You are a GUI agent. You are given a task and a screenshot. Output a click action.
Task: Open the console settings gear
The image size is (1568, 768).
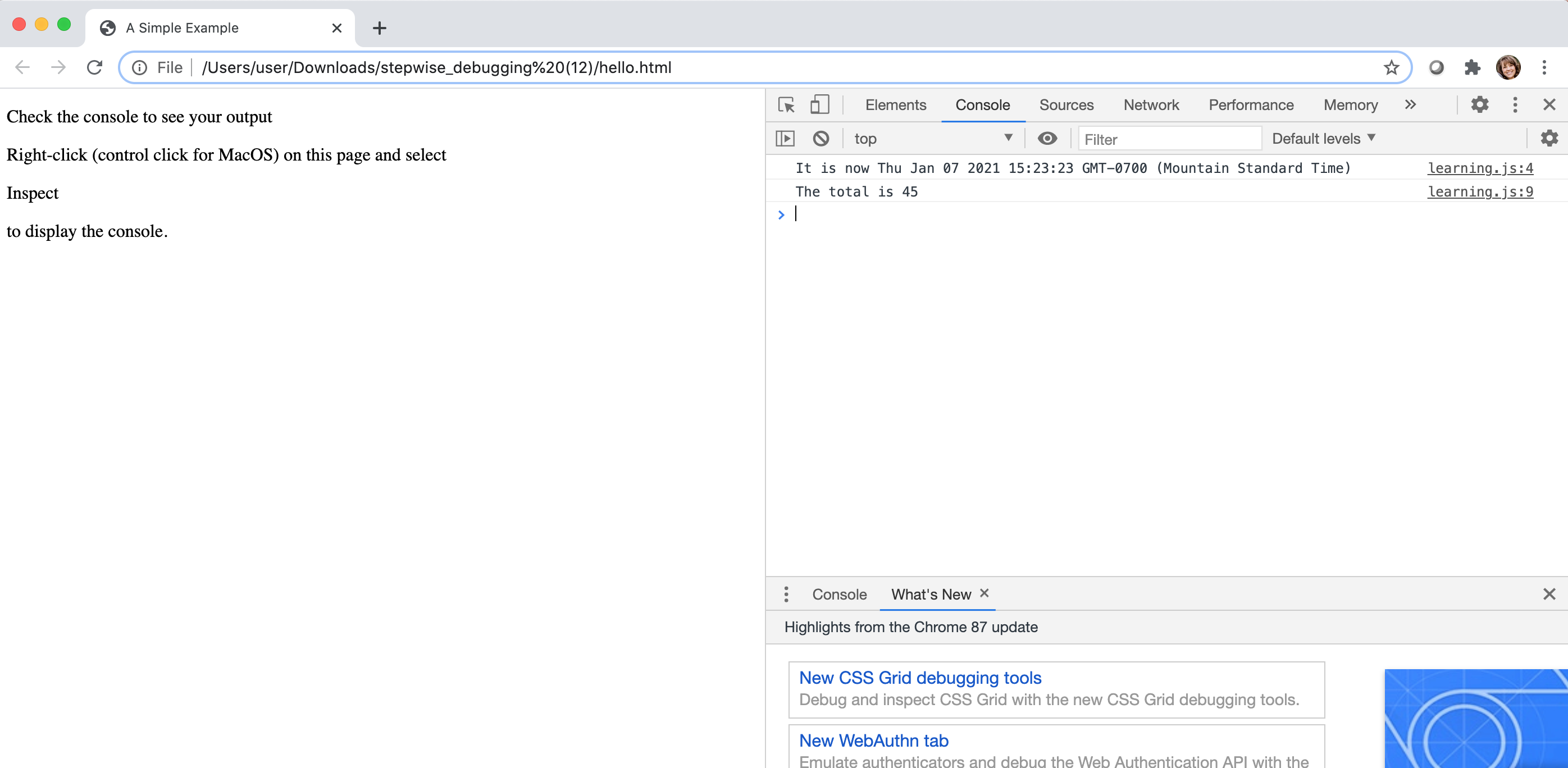[x=1549, y=139]
